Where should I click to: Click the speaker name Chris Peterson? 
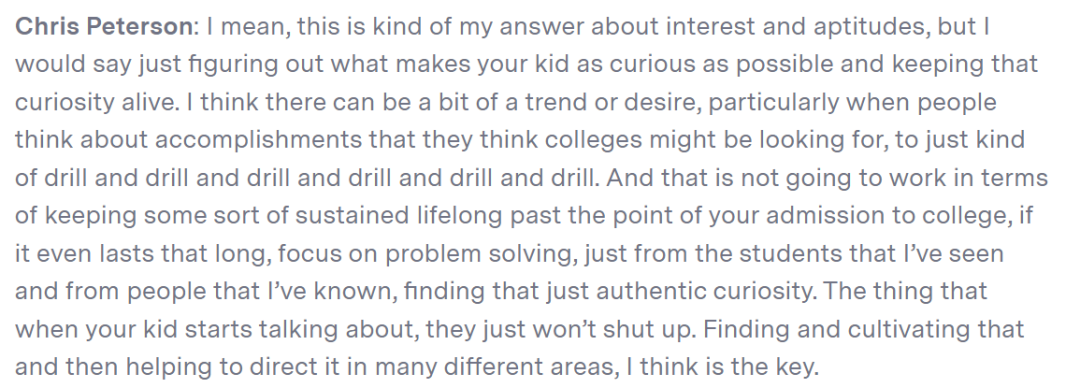[103, 26]
